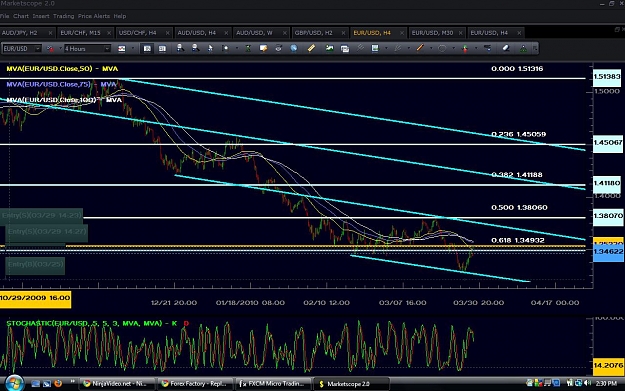Toggle the first highlighted chart view button
Viewport: 625px width, 391px height.
click(147, 49)
